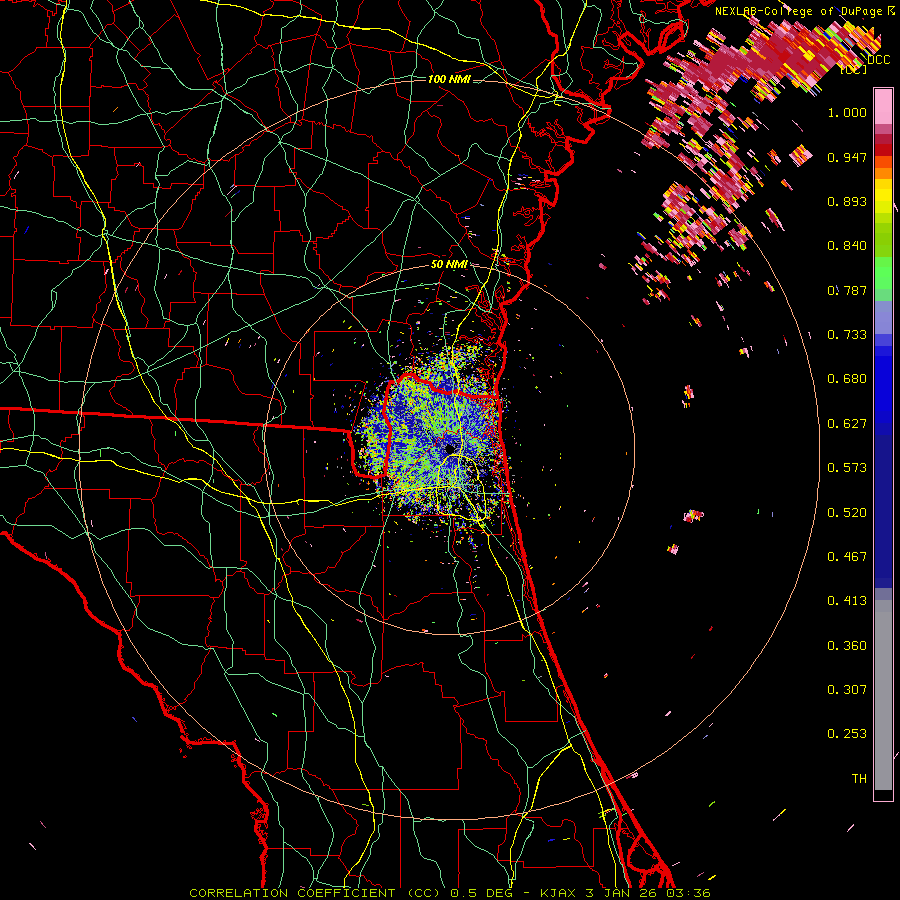
Task: Select the 100 NMI range ring label
Action: tap(449, 79)
